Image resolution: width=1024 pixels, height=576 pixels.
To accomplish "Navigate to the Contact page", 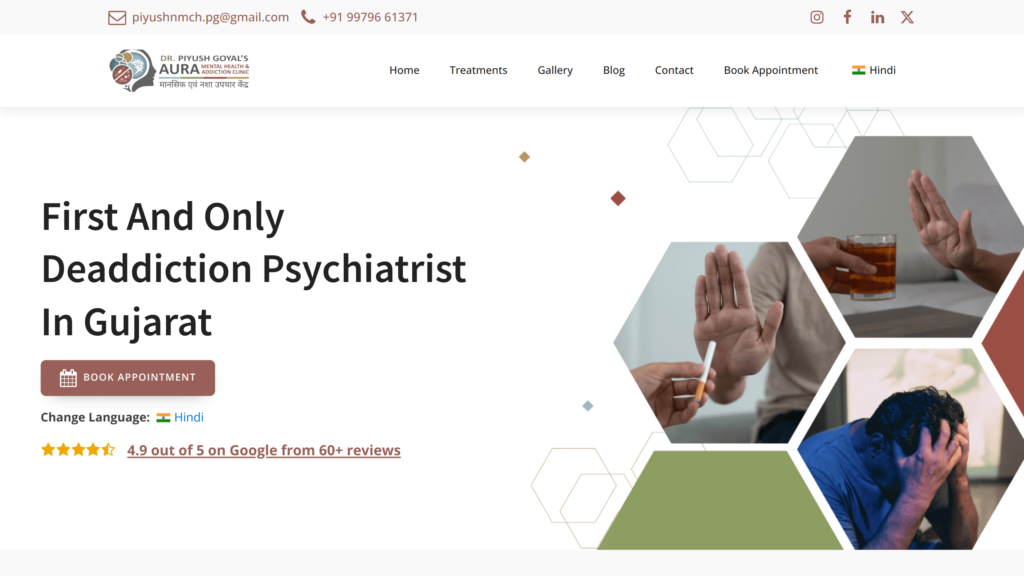I will coord(674,70).
